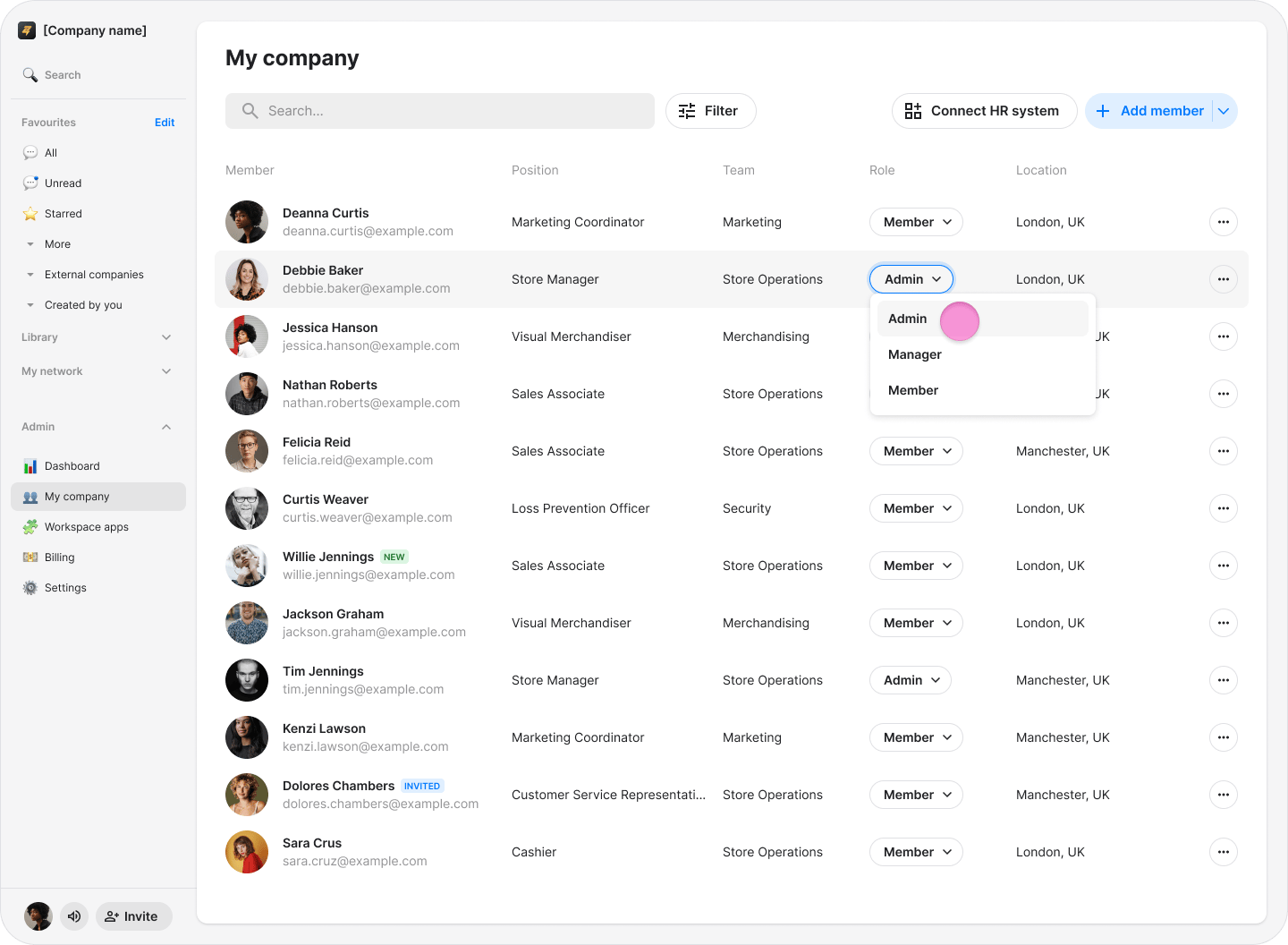Viewport: 1288px width, 945px height.
Task: Edit the Favourites list
Action: (165, 123)
